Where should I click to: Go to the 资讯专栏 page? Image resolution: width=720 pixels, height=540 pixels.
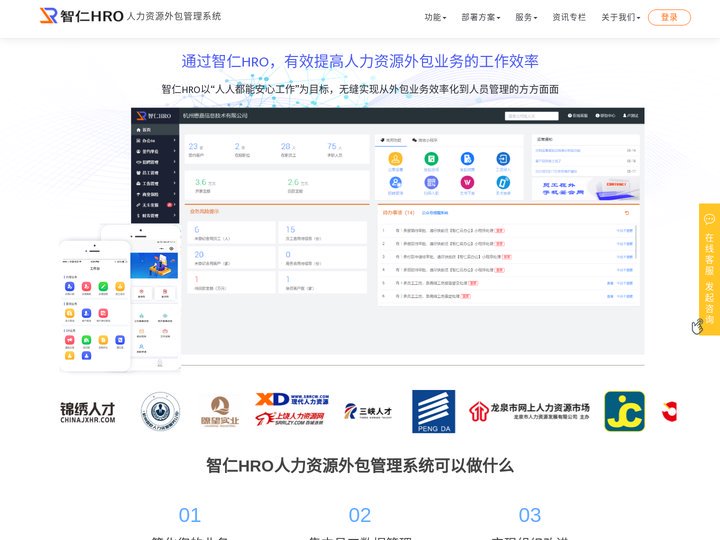pyautogui.click(x=569, y=17)
